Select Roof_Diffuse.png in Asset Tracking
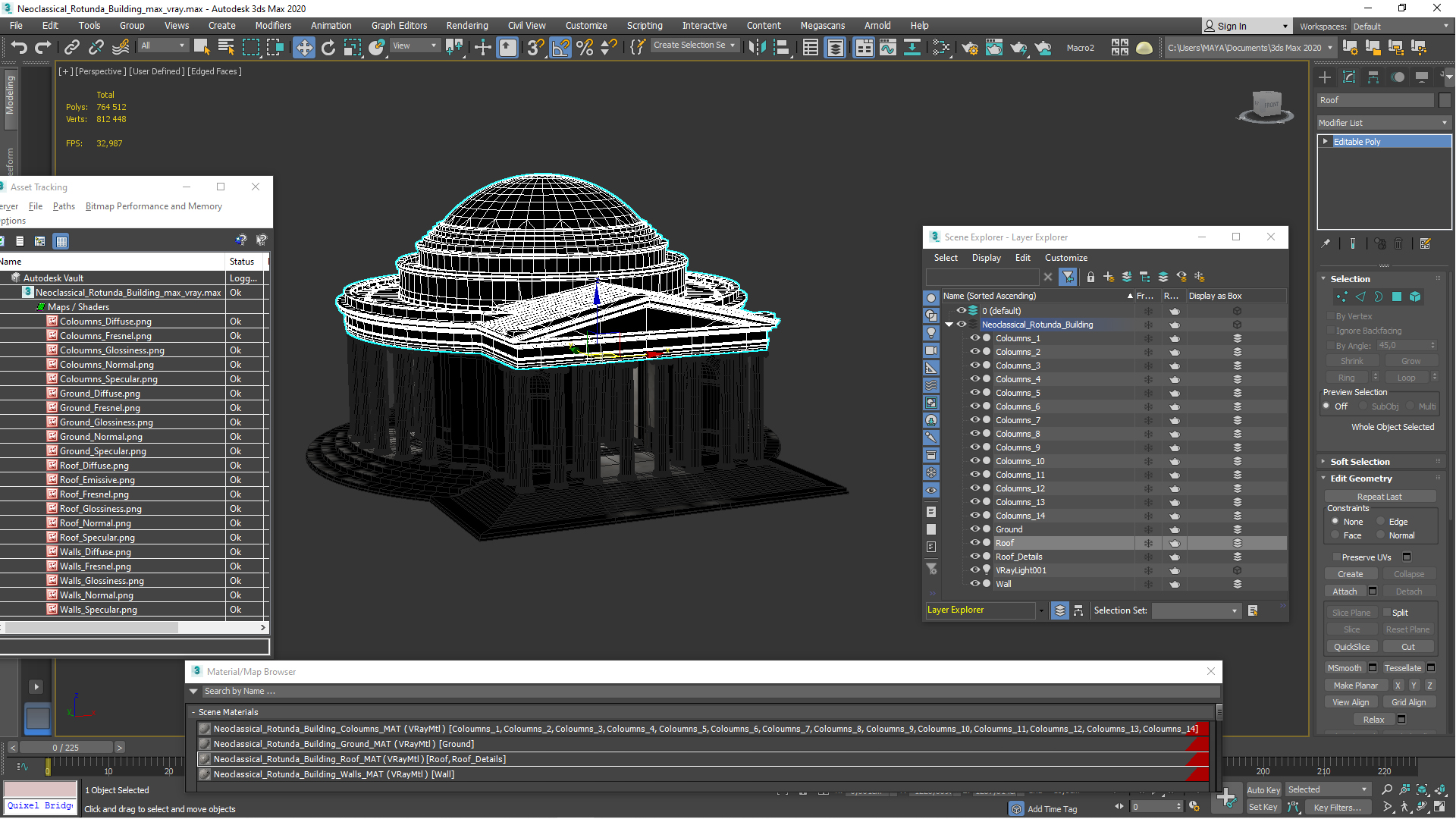Viewport: 1456px width, 819px height. (94, 466)
